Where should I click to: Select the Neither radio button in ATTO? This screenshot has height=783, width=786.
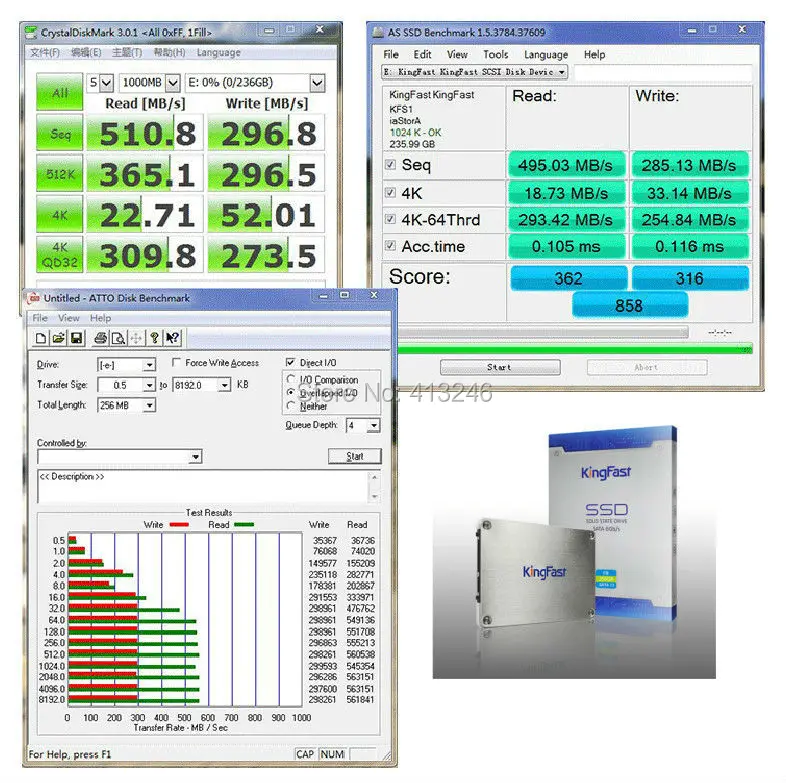[x=291, y=406]
